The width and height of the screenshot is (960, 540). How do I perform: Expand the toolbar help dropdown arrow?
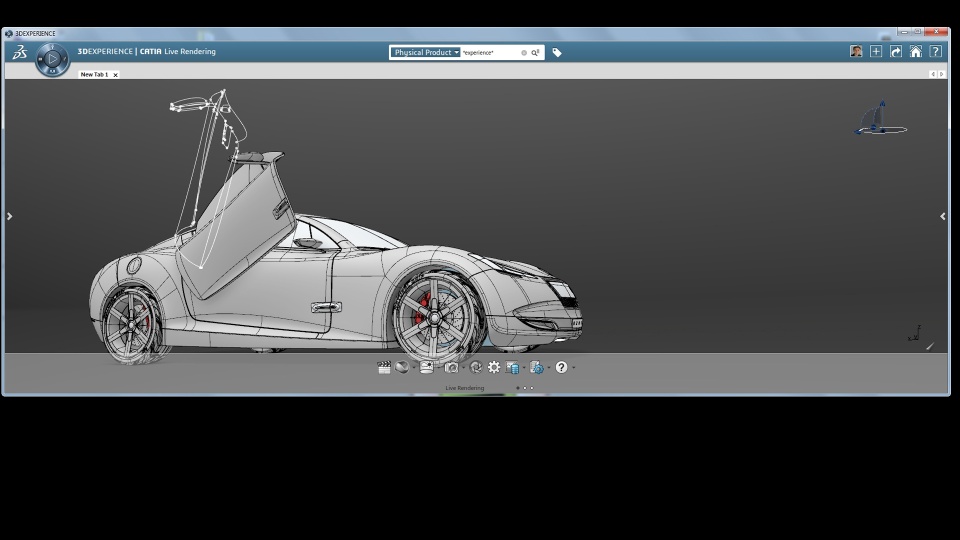(574, 368)
